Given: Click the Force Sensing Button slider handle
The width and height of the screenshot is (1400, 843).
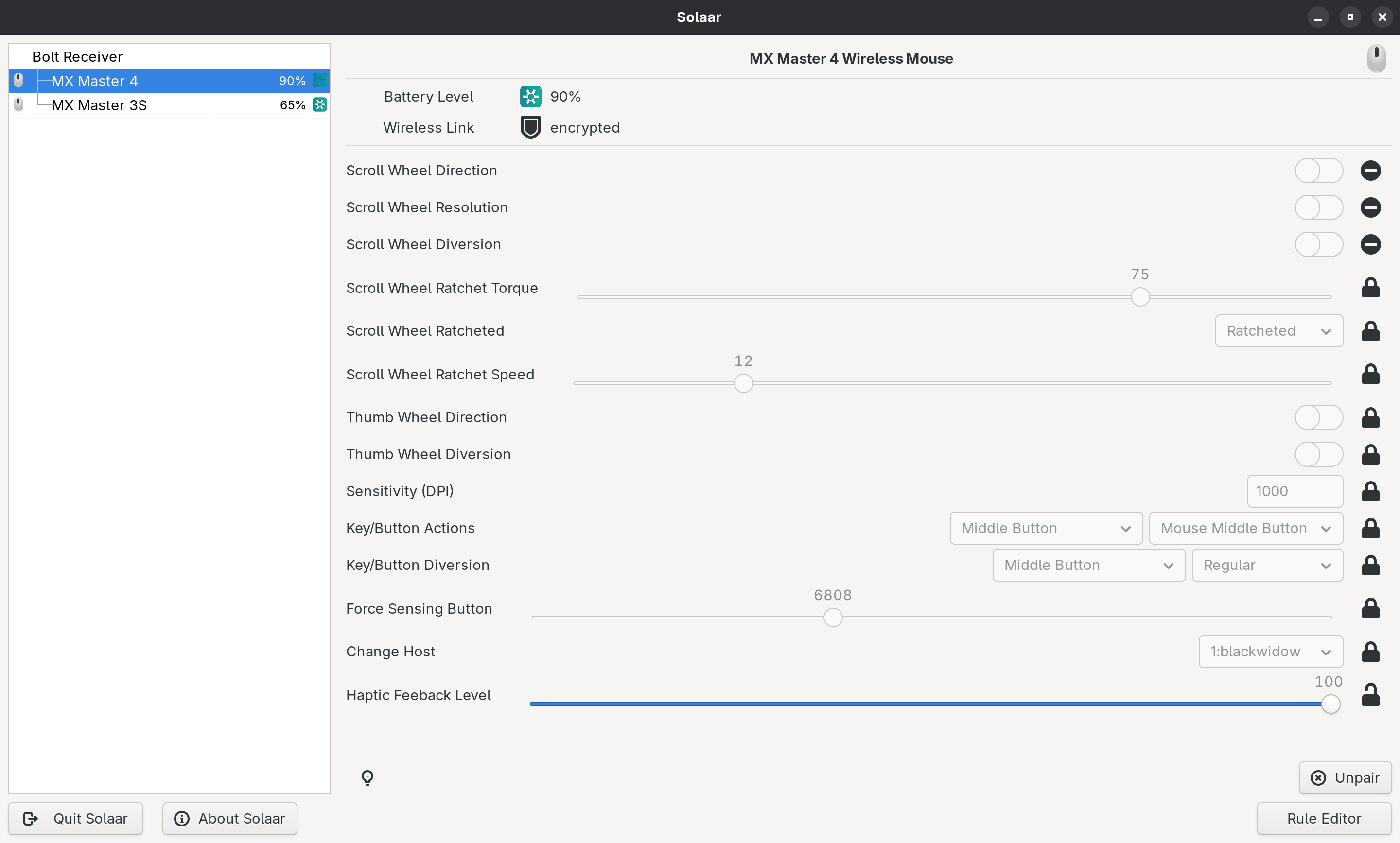Looking at the screenshot, I should [x=832, y=618].
